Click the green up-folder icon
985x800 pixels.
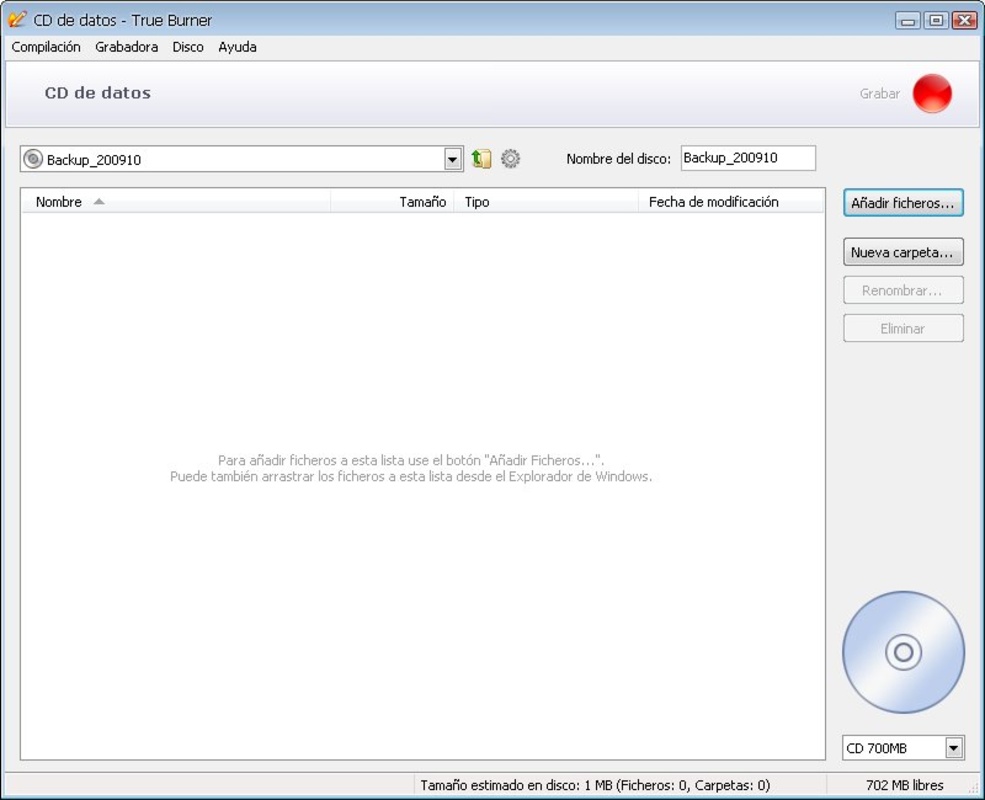pos(481,159)
